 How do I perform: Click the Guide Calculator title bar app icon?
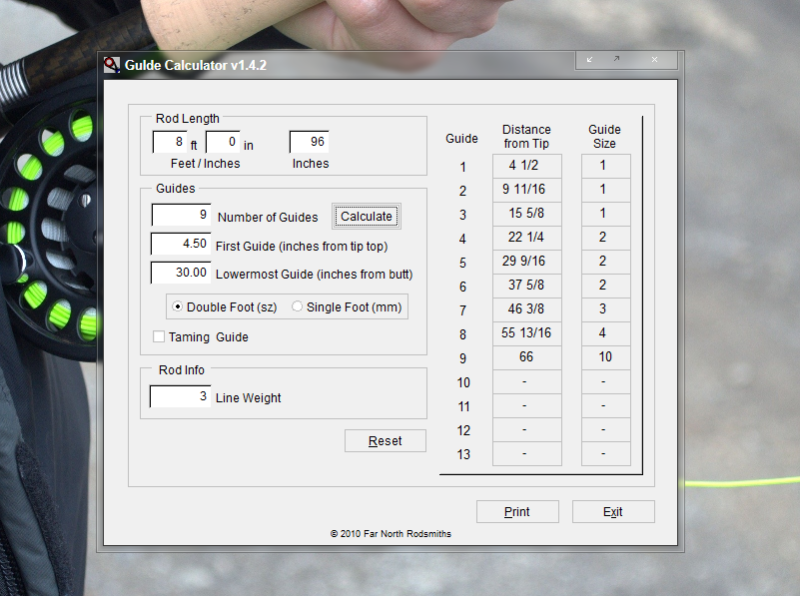(x=112, y=65)
